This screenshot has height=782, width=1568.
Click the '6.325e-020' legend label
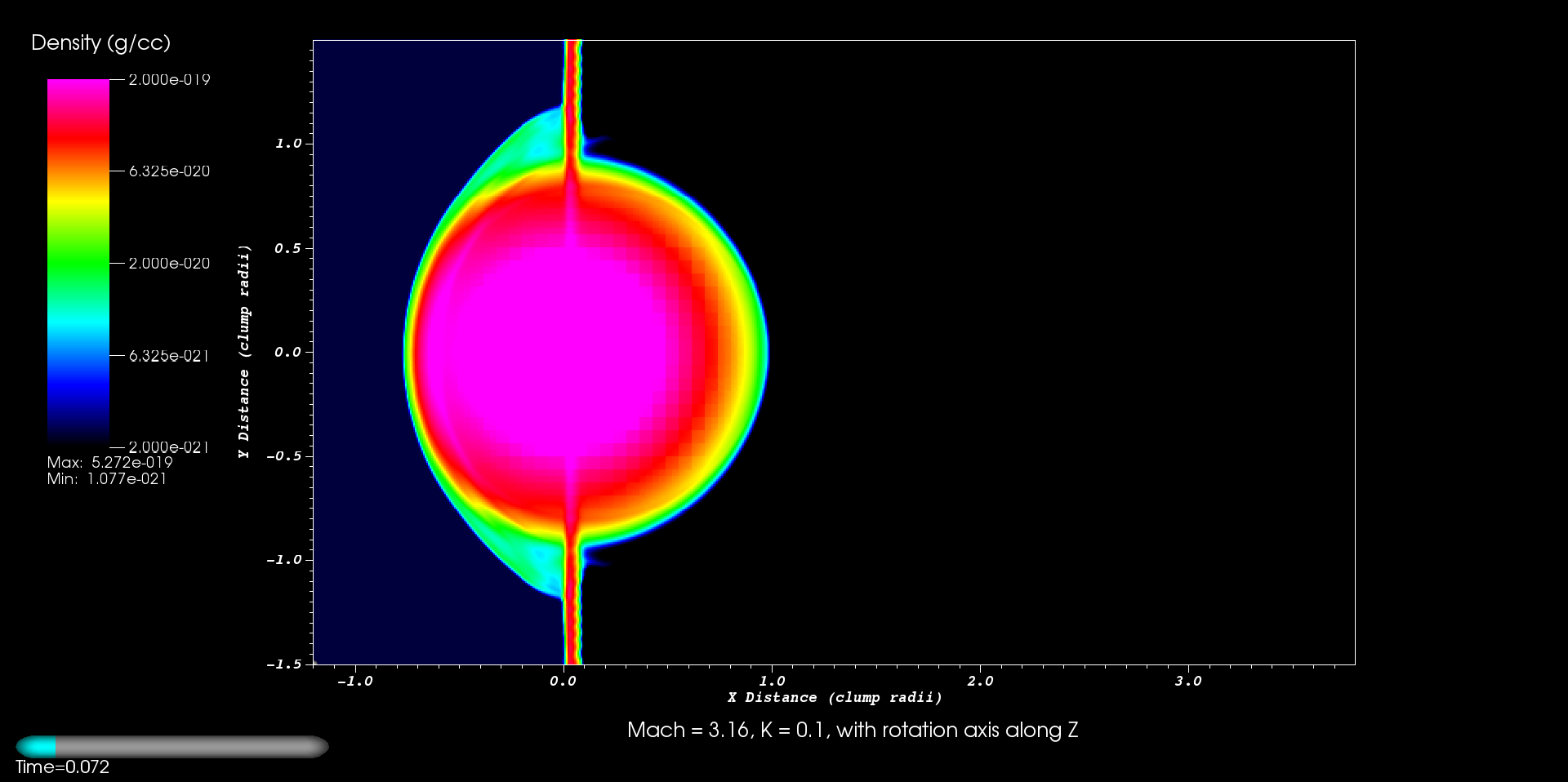170,171
